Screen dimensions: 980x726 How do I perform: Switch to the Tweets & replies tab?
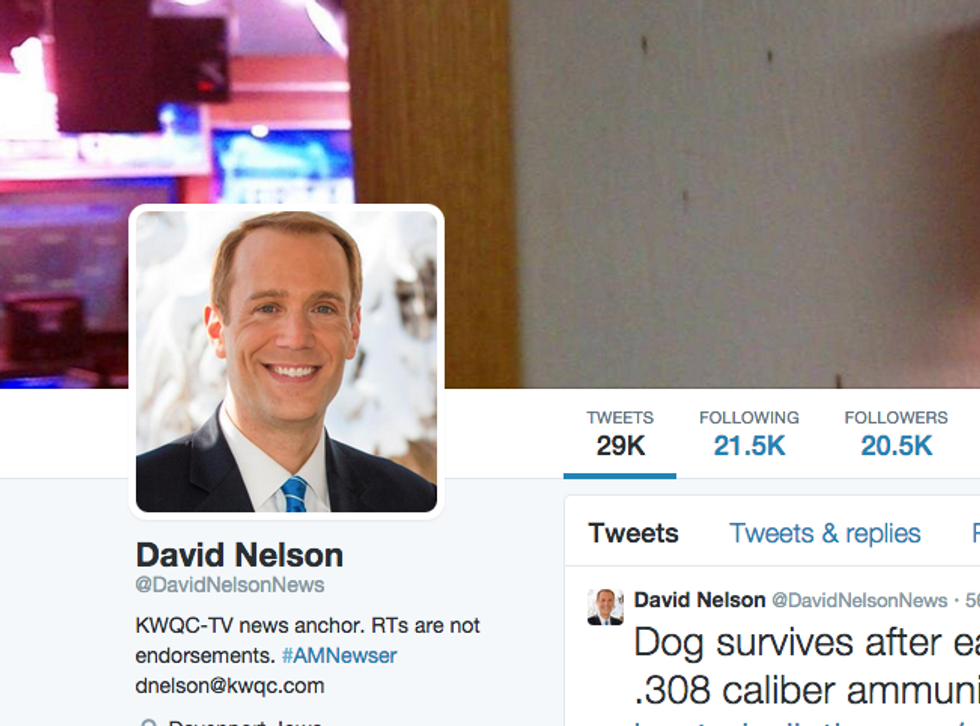pyautogui.click(x=825, y=534)
